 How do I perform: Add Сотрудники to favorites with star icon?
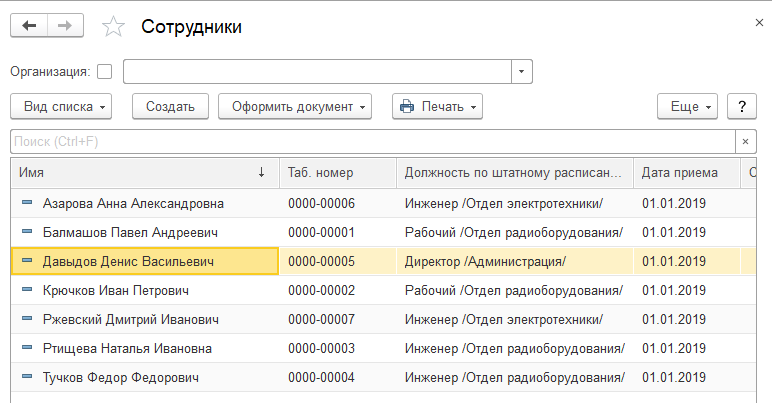point(114,27)
